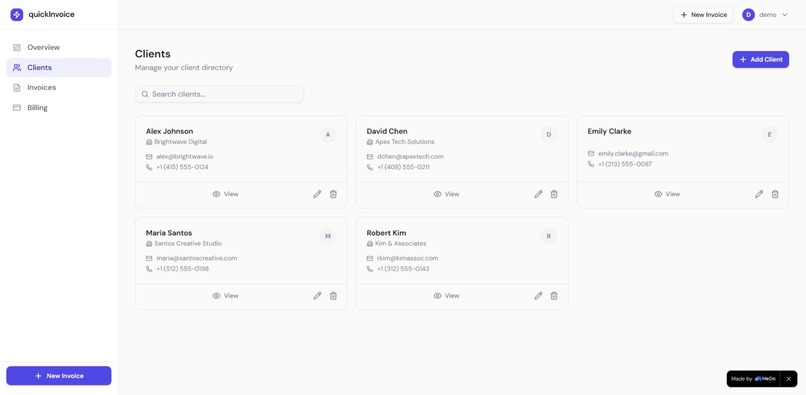The width and height of the screenshot is (806, 395).
Task: Open Overview in the sidebar
Action: pos(59,47)
